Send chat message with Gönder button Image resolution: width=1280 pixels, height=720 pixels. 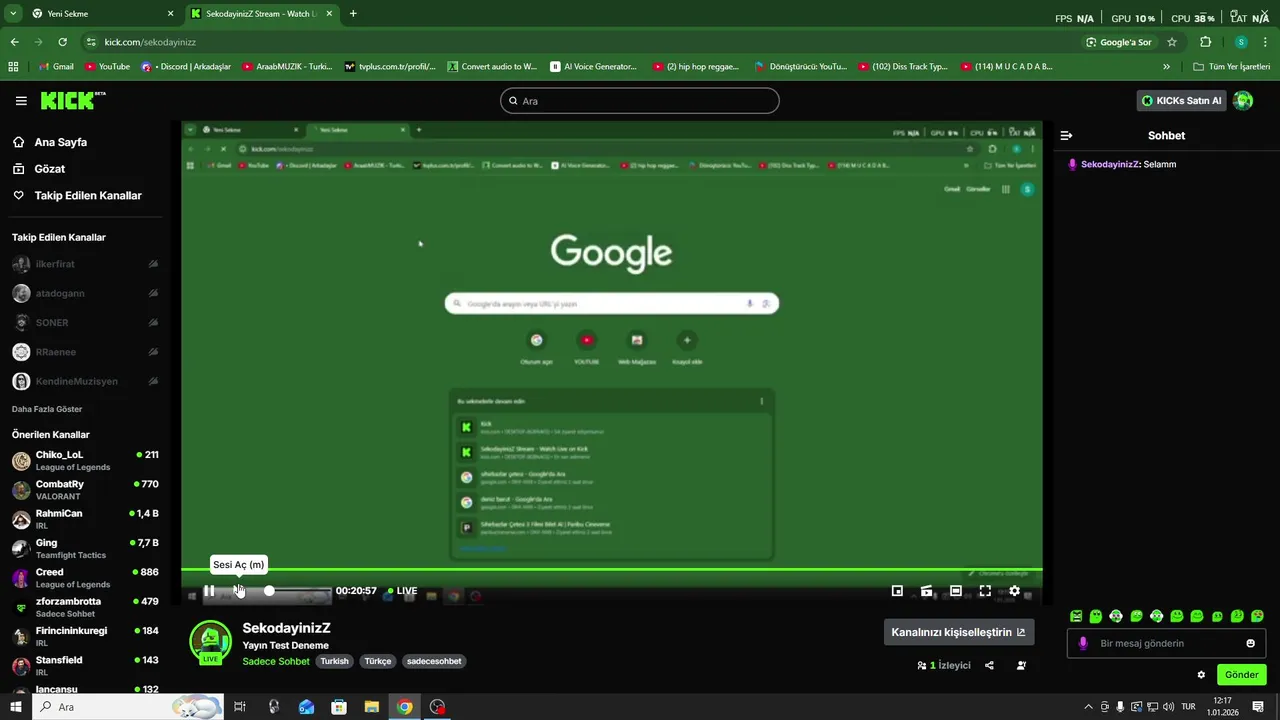pyautogui.click(x=1242, y=675)
